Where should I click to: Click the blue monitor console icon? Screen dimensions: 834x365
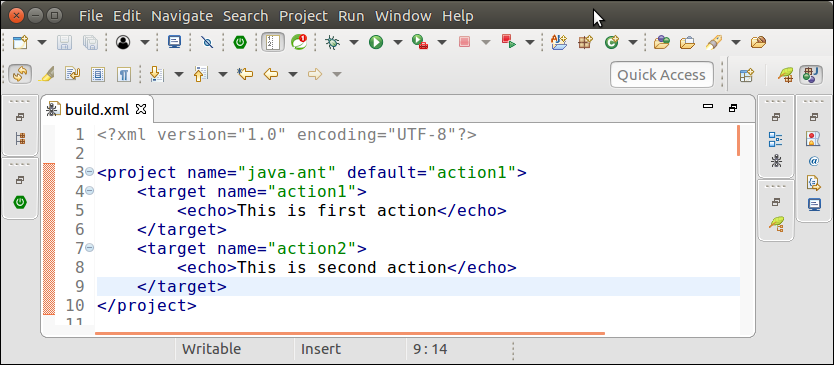click(174, 42)
